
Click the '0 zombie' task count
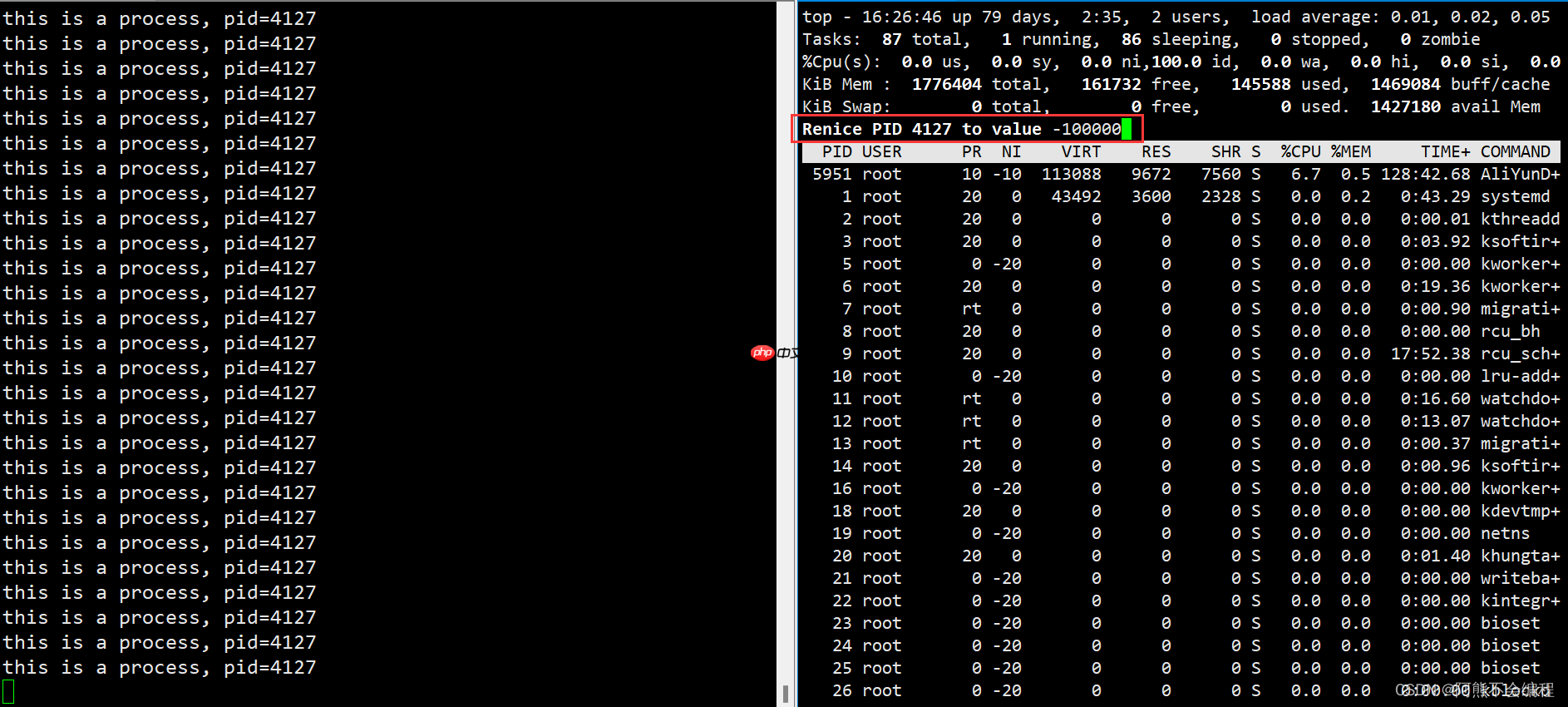(1441, 39)
